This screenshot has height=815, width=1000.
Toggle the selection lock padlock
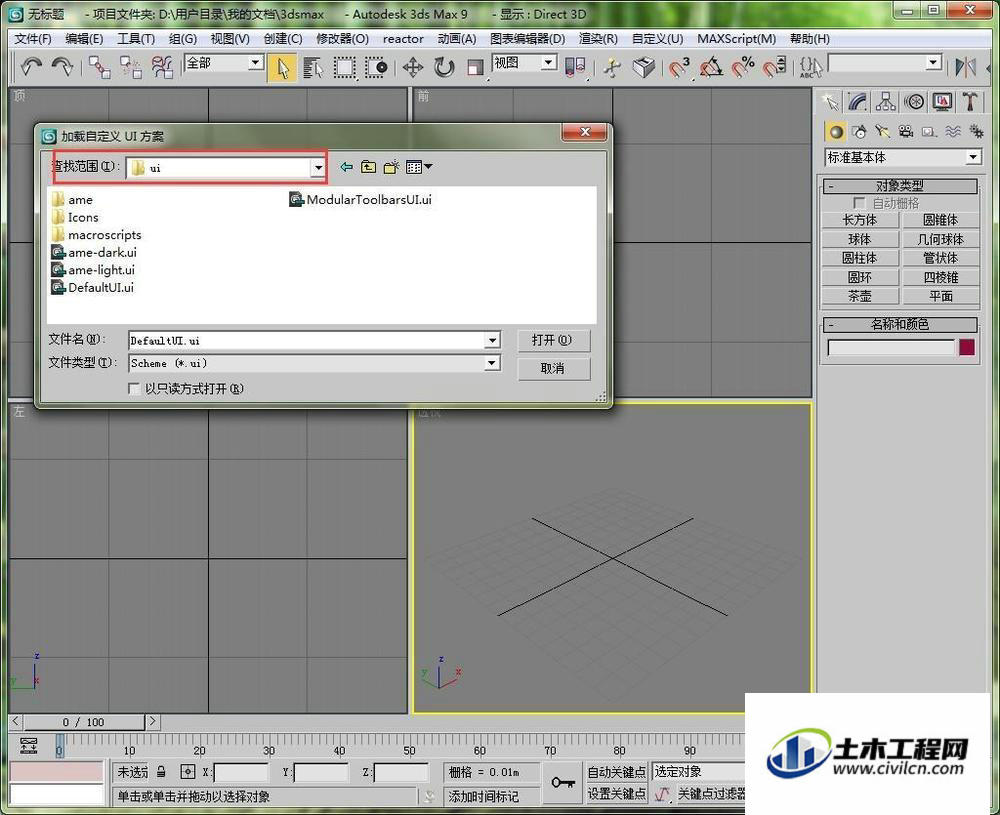point(161,772)
